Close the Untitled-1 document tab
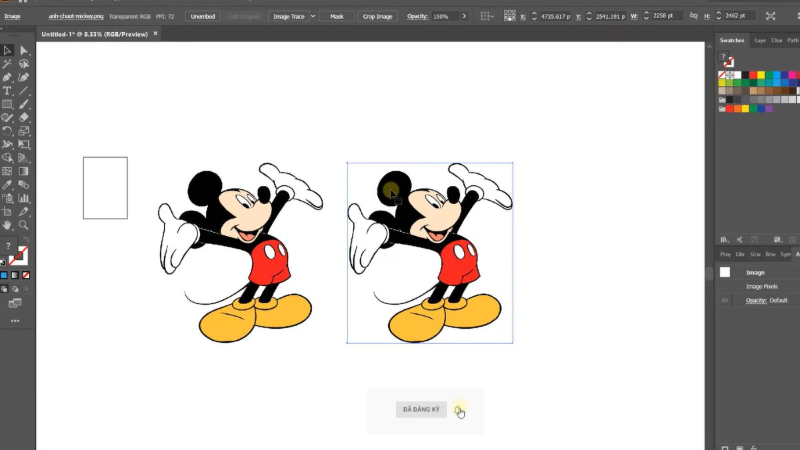 click(155, 34)
